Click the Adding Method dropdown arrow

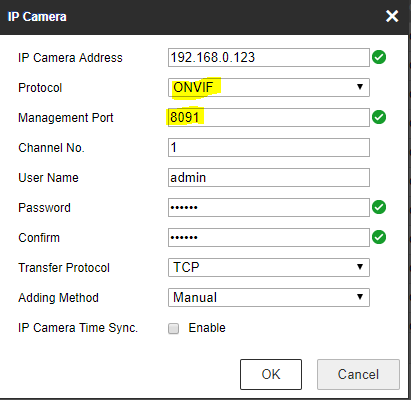(360, 297)
